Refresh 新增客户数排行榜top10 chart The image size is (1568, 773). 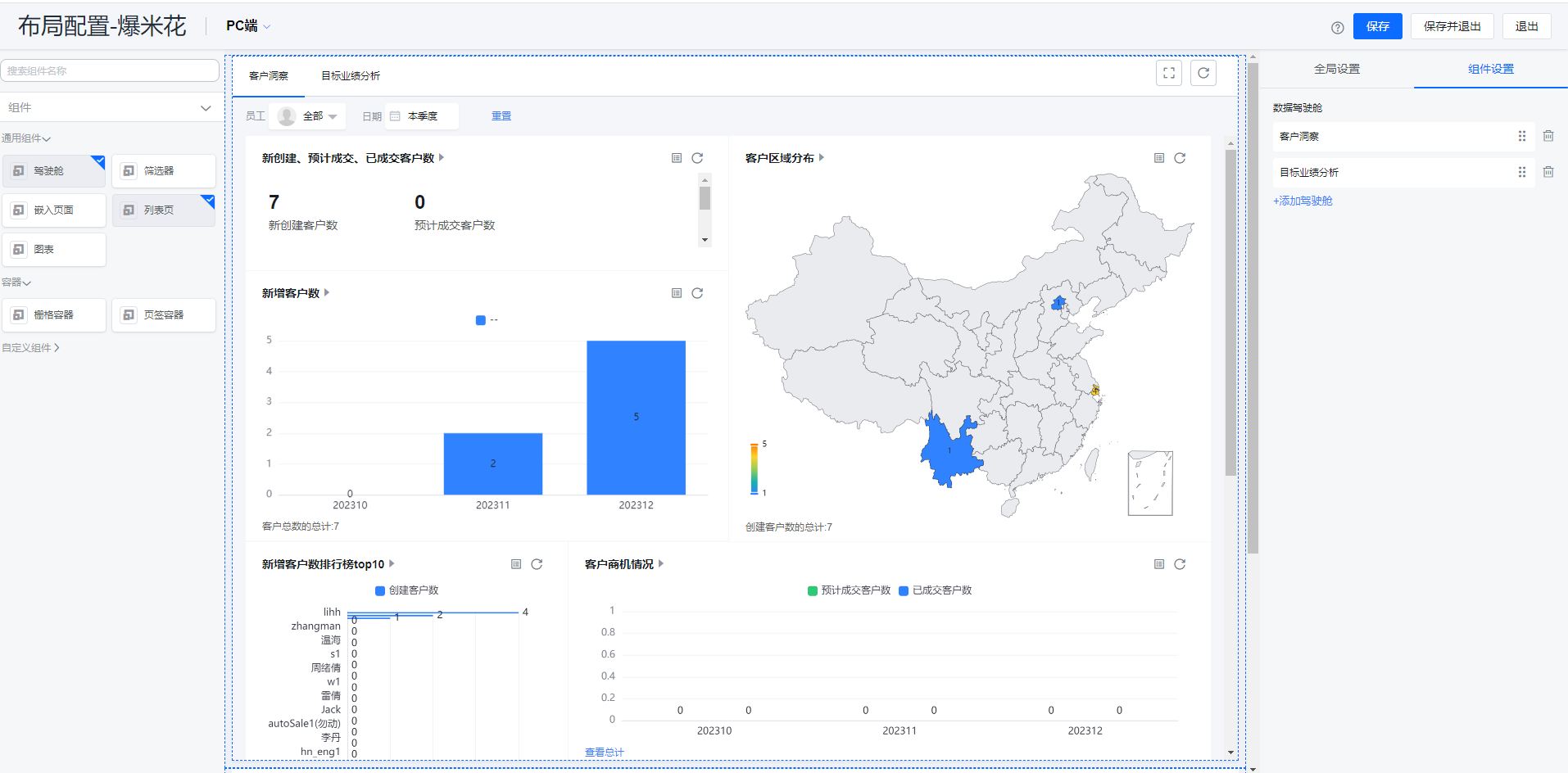coord(537,564)
